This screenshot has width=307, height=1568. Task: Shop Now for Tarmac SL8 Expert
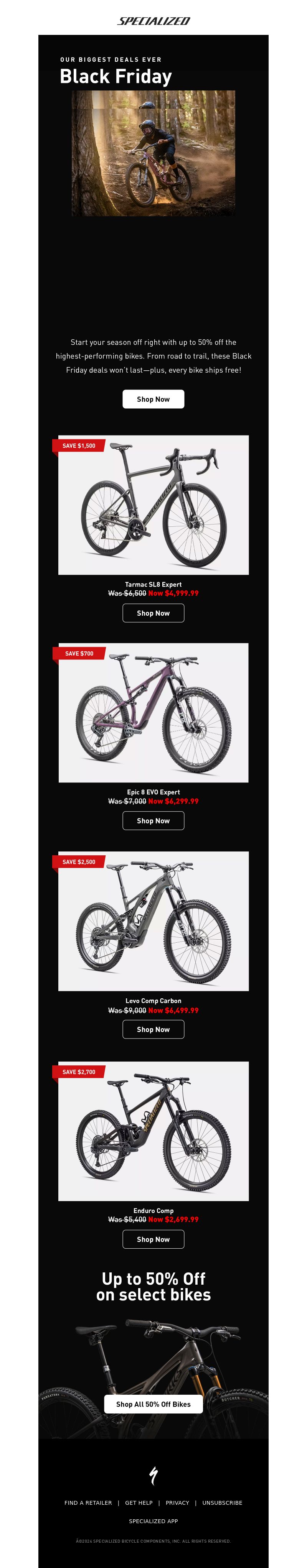tap(153, 613)
